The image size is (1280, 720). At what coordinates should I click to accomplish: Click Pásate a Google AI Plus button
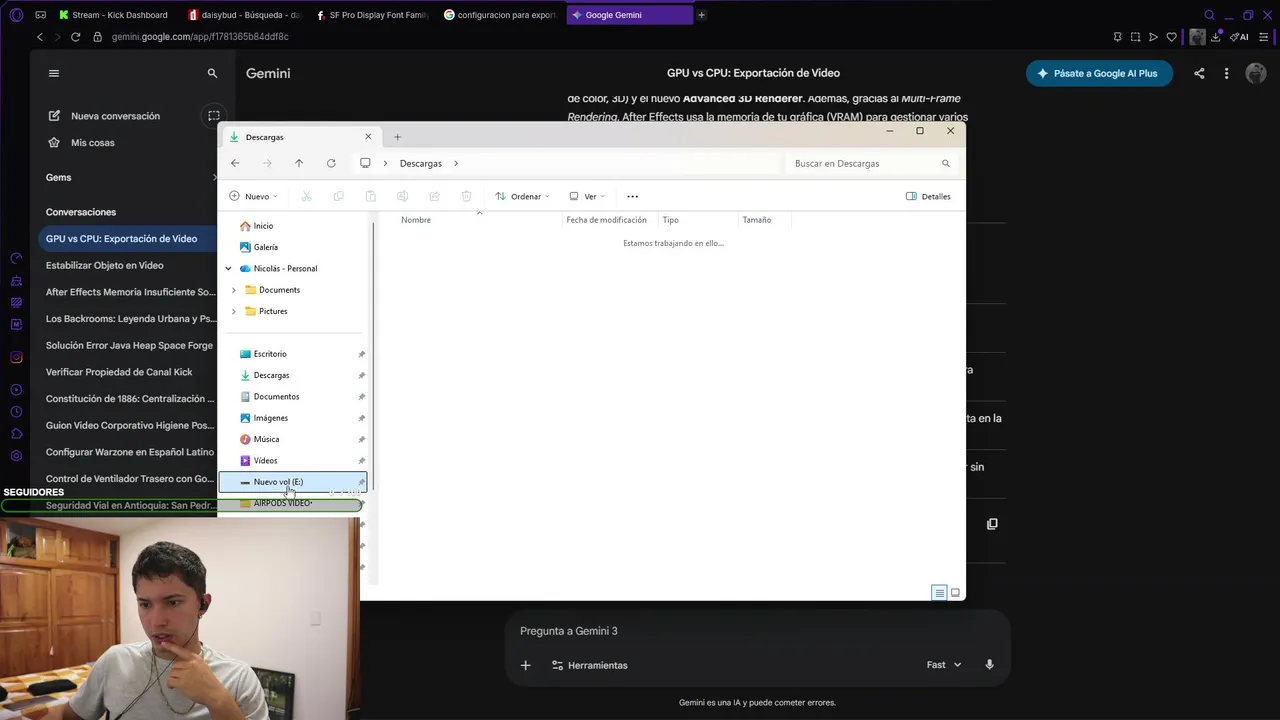pos(1099,73)
